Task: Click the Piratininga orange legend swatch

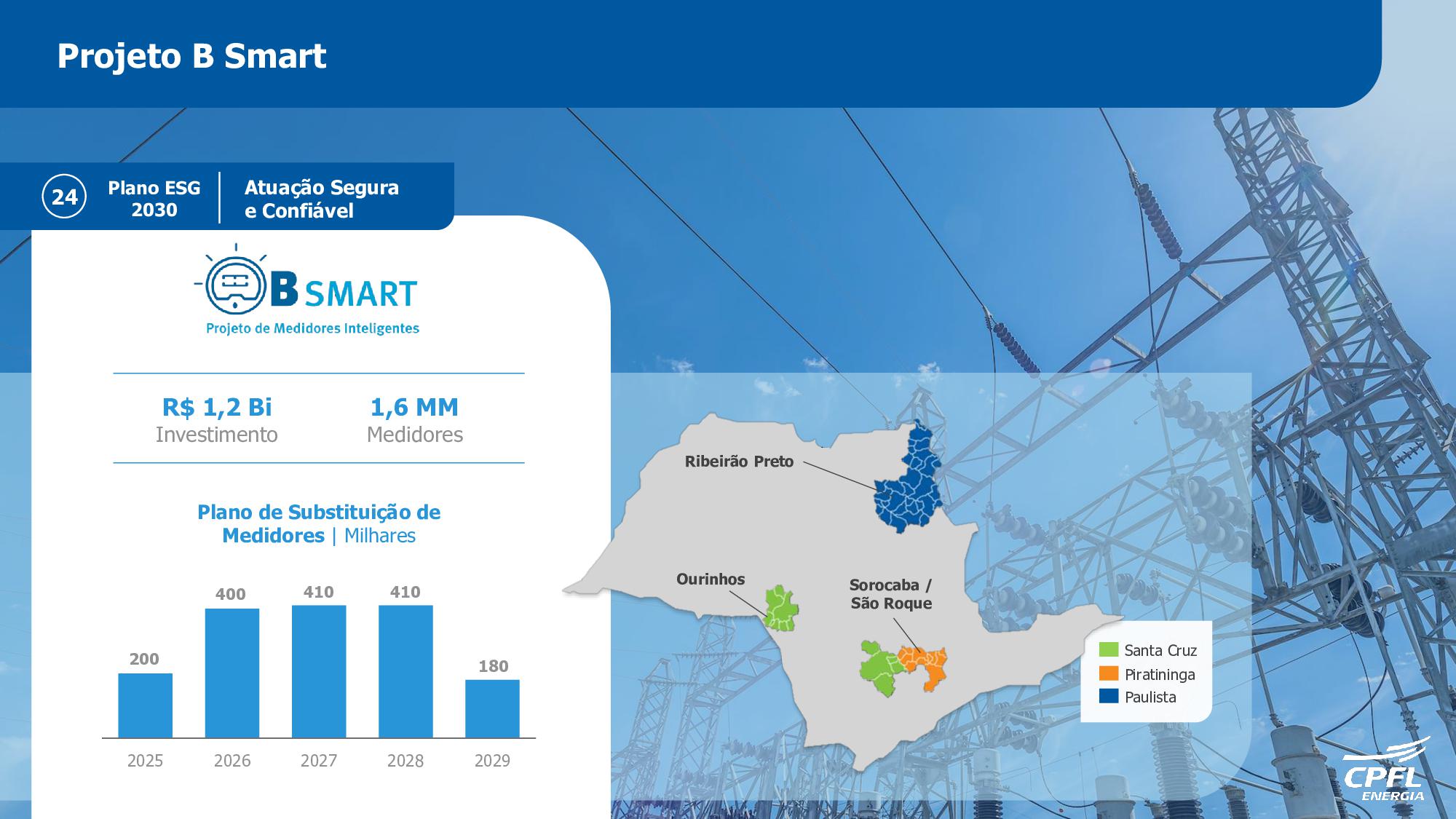Action: click(x=1108, y=673)
